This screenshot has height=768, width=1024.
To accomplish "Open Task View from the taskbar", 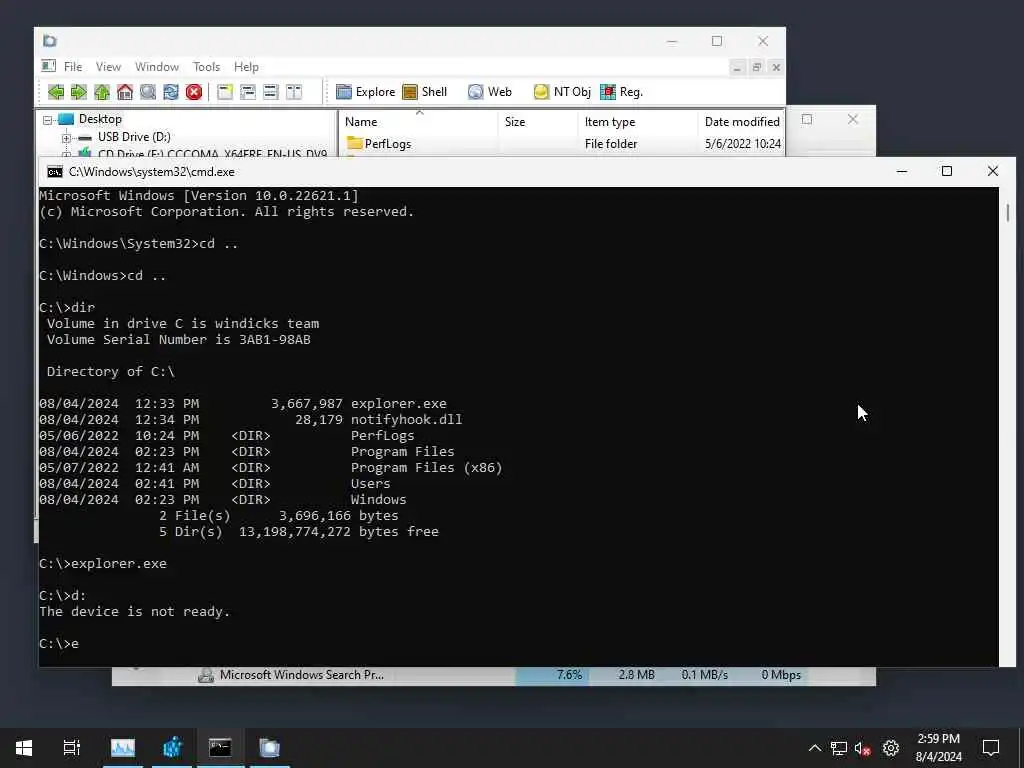I will [x=71, y=748].
